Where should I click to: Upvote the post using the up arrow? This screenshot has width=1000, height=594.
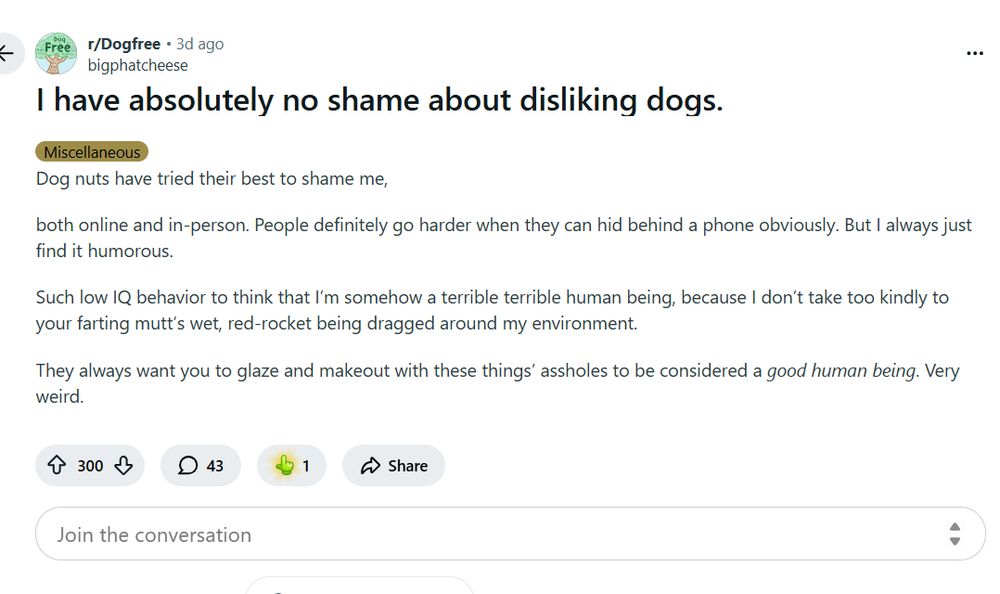(59, 465)
